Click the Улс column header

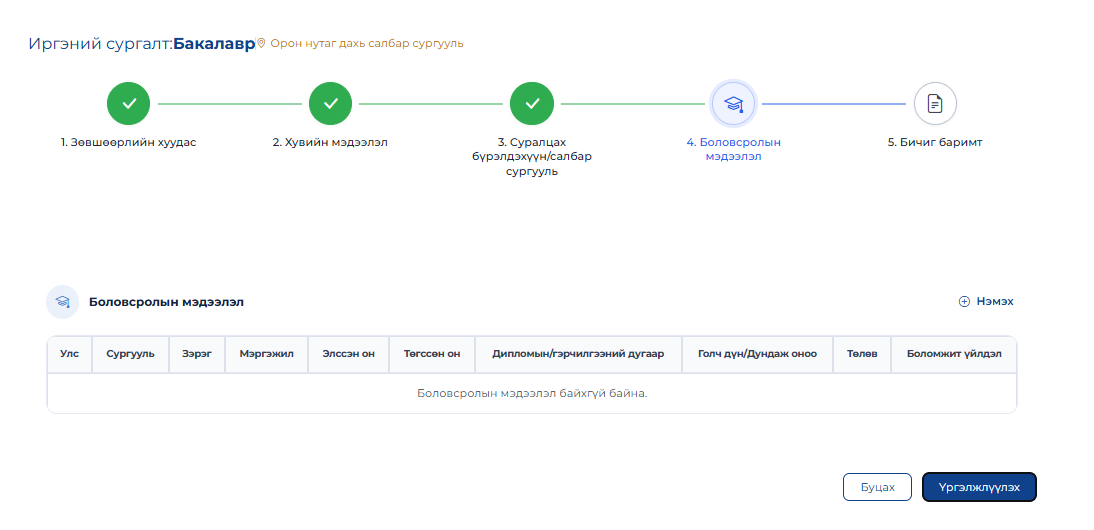pyautogui.click(x=70, y=354)
